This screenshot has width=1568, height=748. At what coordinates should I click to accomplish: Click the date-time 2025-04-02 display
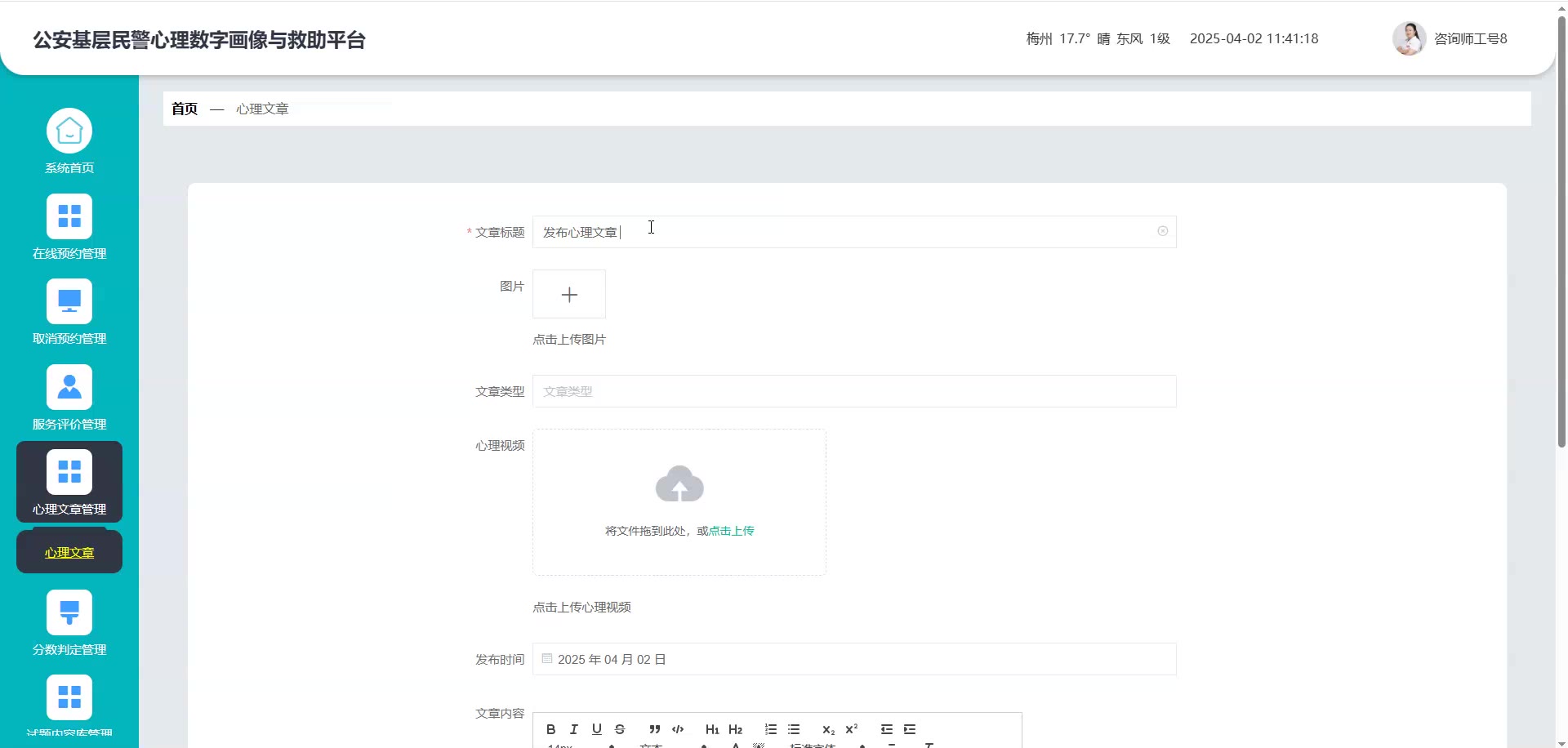1254,38
